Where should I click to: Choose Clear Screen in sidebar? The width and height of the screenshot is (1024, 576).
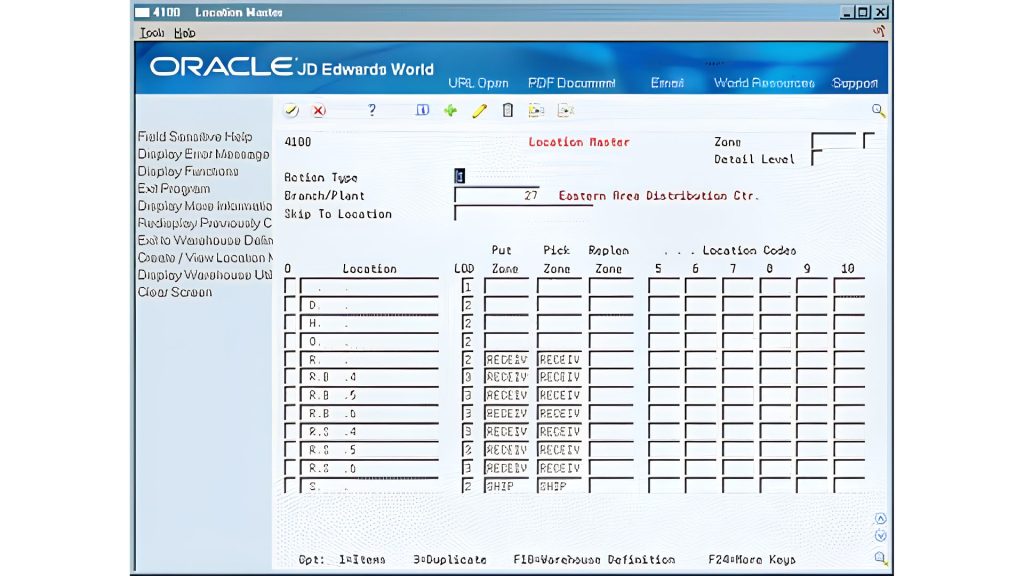[174, 292]
